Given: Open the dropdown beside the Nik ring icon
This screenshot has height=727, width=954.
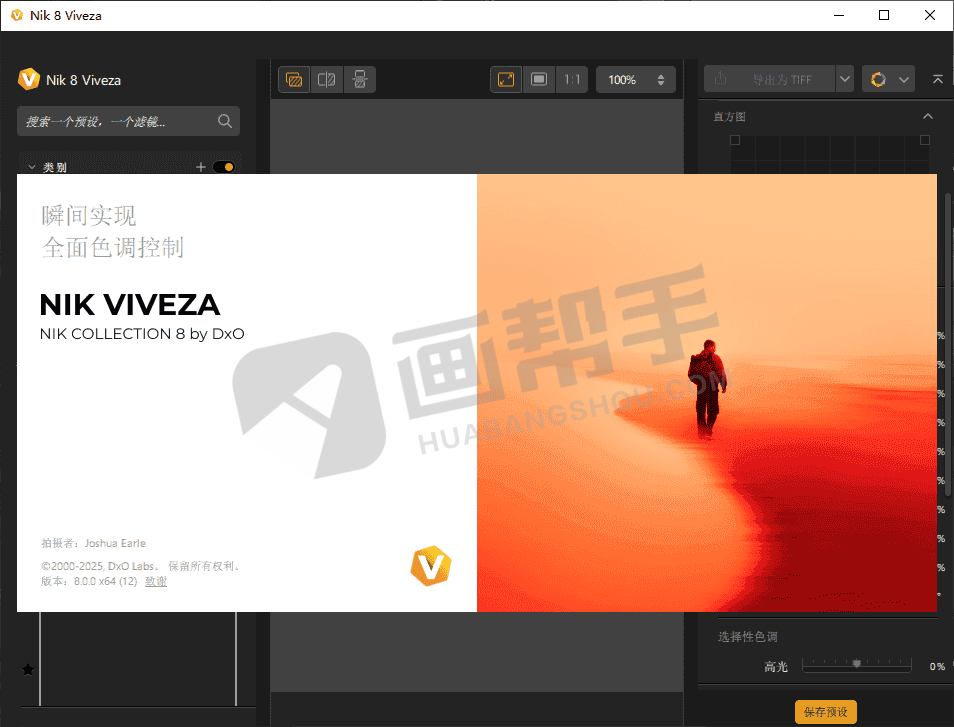Looking at the screenshot, I should (904, 80).
